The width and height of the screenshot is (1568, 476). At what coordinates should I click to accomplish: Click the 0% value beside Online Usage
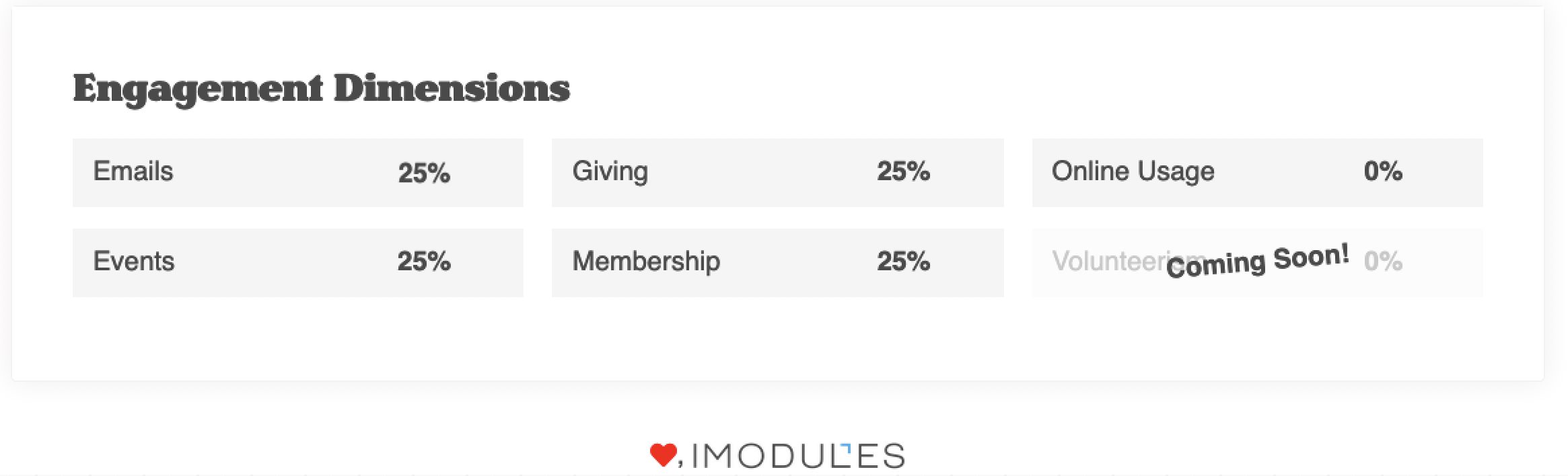(1383, 172)
